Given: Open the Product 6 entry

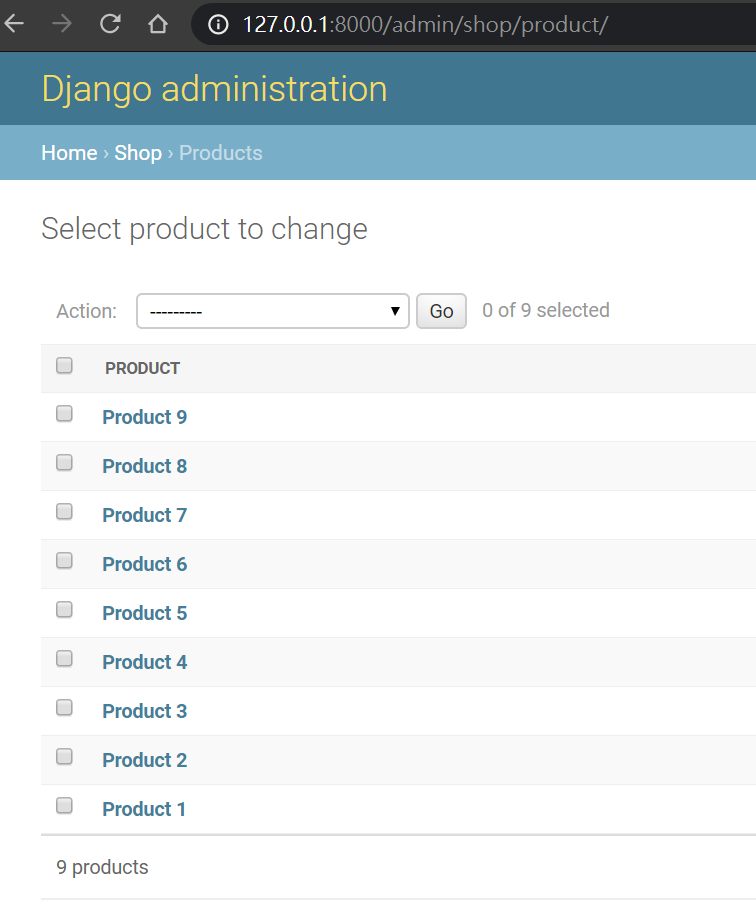Looking at the screenshot, I should (145, 564).
